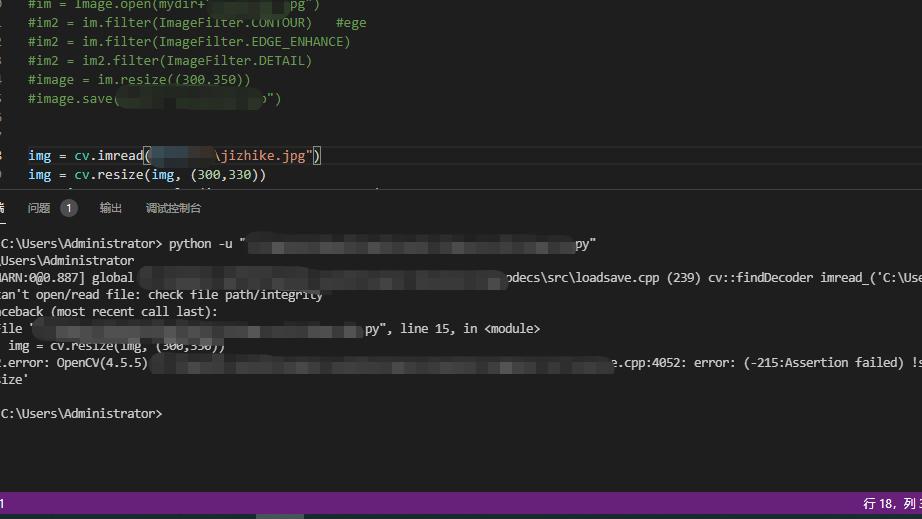Click 'error: OpenCV(4.5.5)' in terminal output
Viewport: 922px width, 519px height.
tap(77, 363)
